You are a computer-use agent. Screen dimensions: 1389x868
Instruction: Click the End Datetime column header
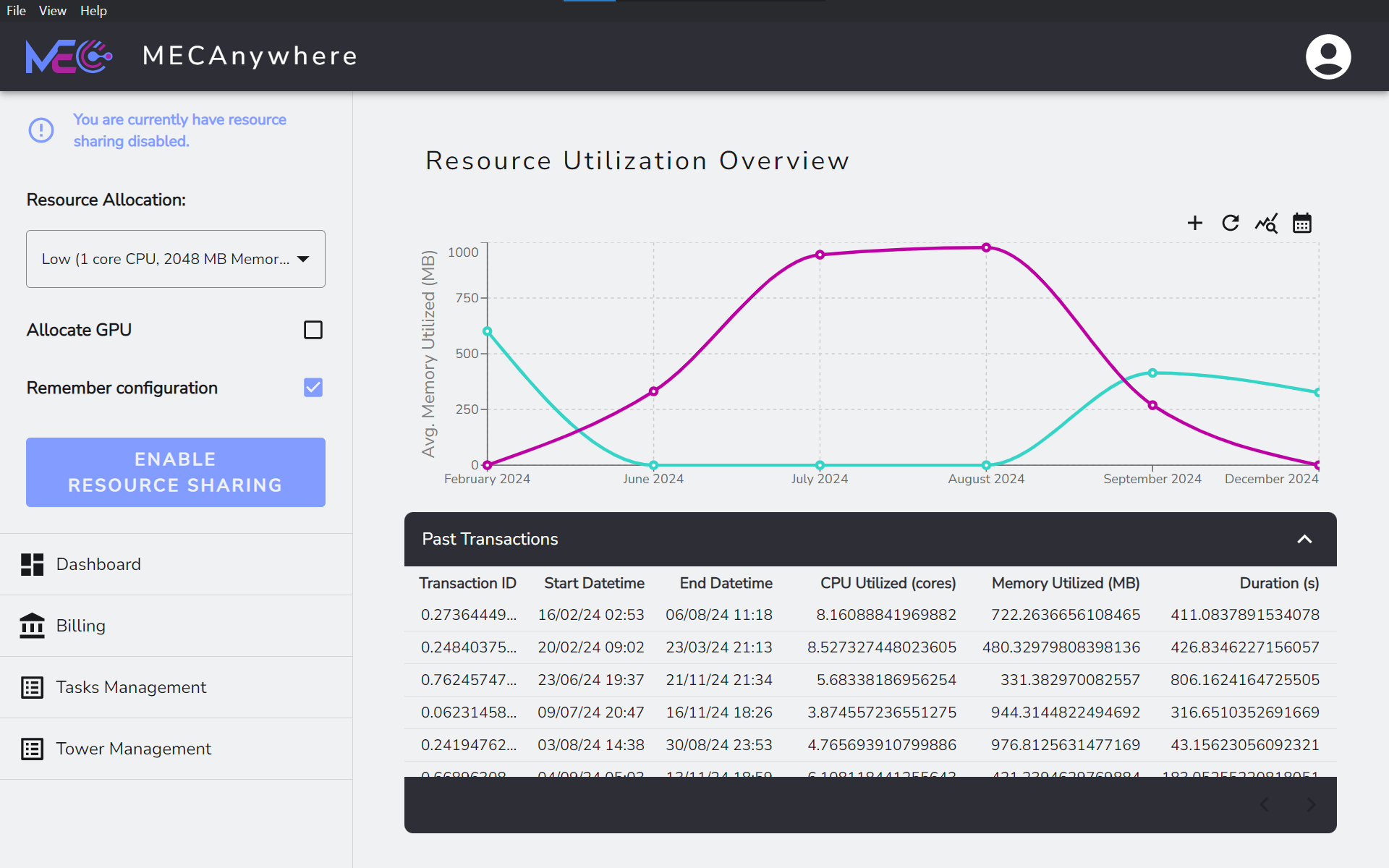[x=726, y=583]
